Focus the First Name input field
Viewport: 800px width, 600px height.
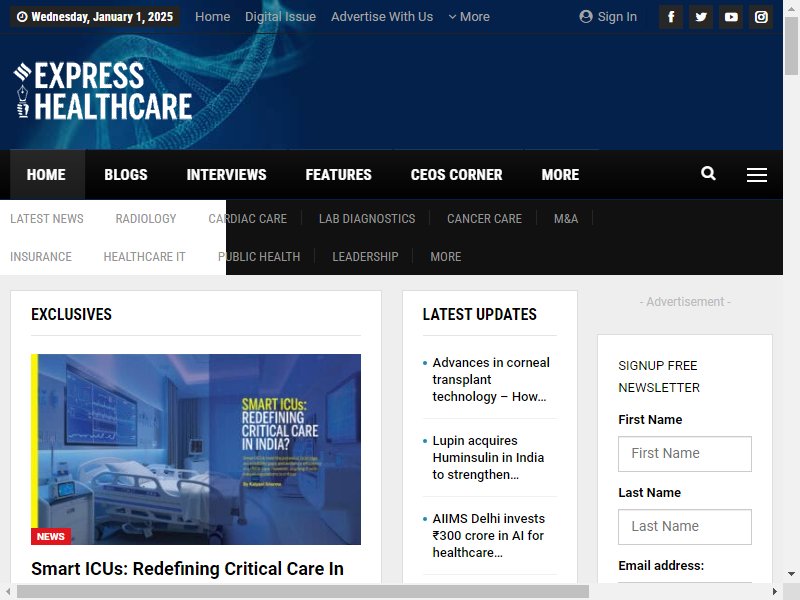tap(685, 454)
